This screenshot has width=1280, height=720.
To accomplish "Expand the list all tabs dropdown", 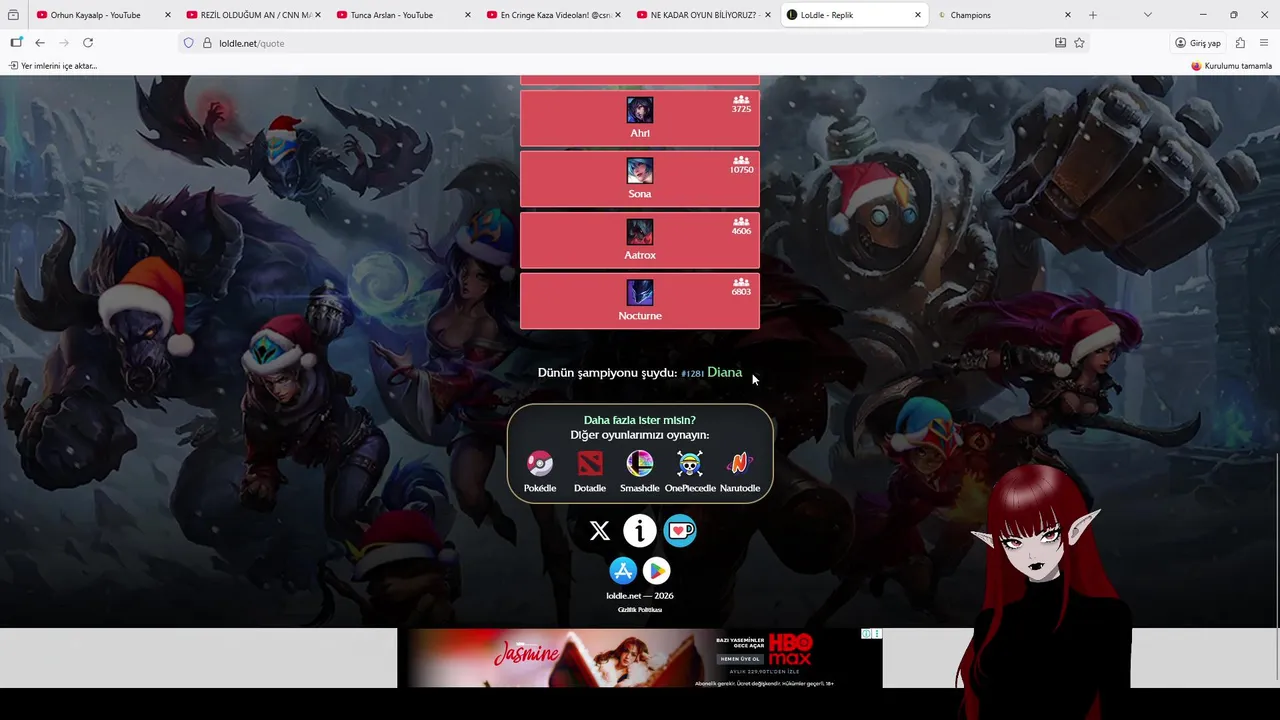I will (x=1147, y=15).
